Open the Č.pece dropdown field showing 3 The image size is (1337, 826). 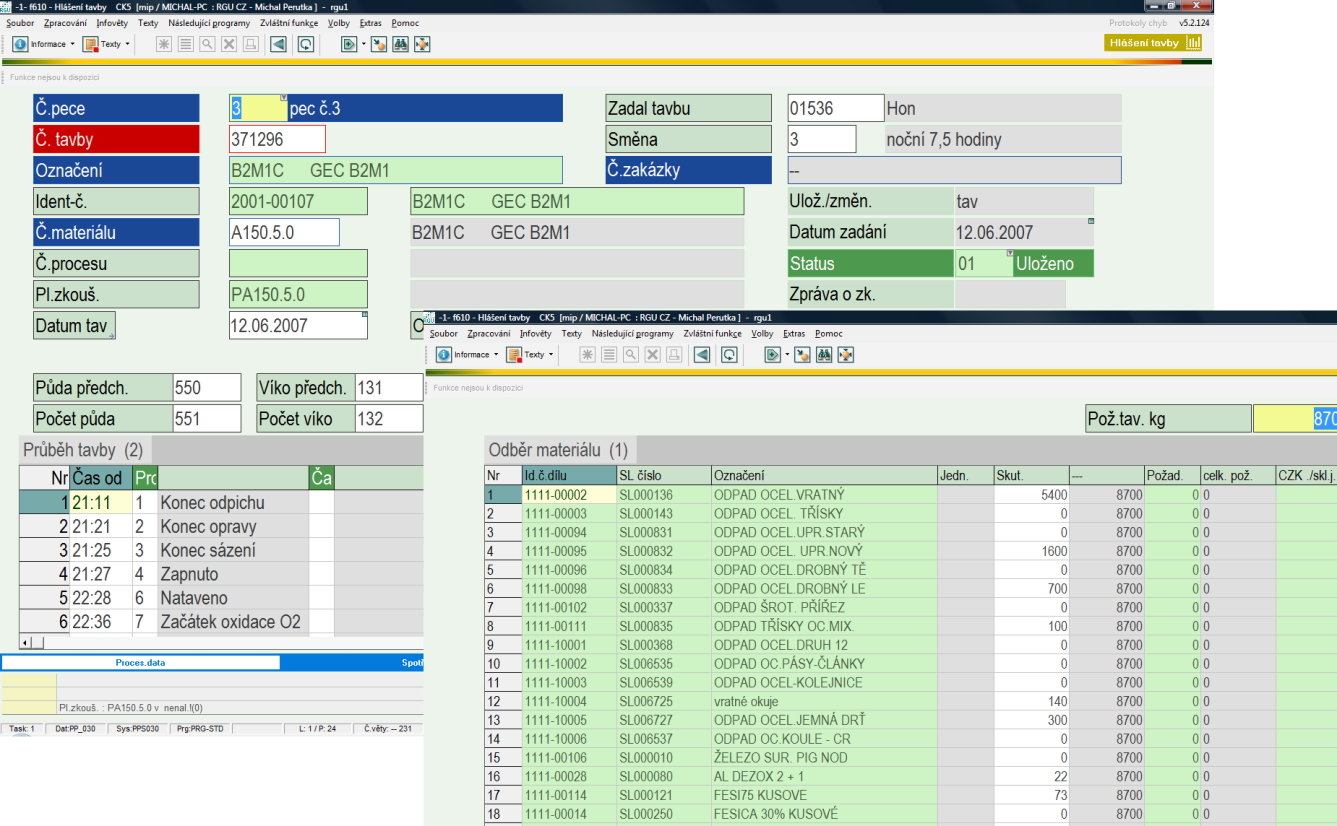click(258, 108)
